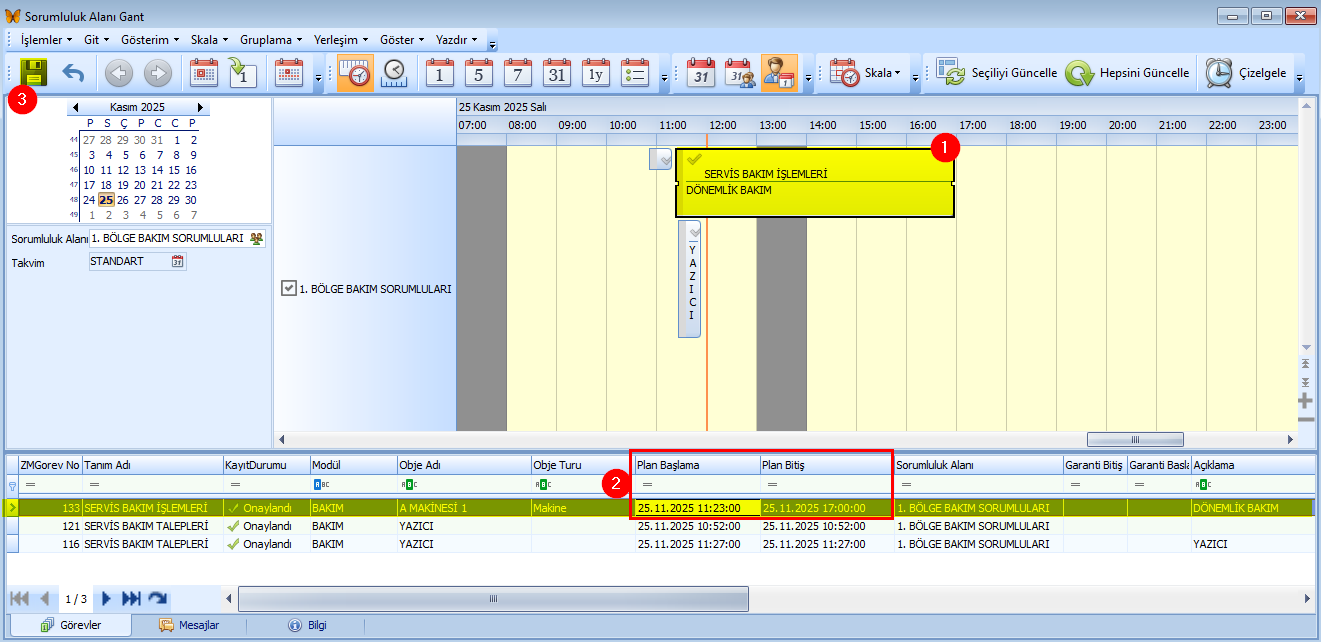Advance mini calendar to the next month
The height and width of the screenshot is (642, 1321).
click(200, 107)
